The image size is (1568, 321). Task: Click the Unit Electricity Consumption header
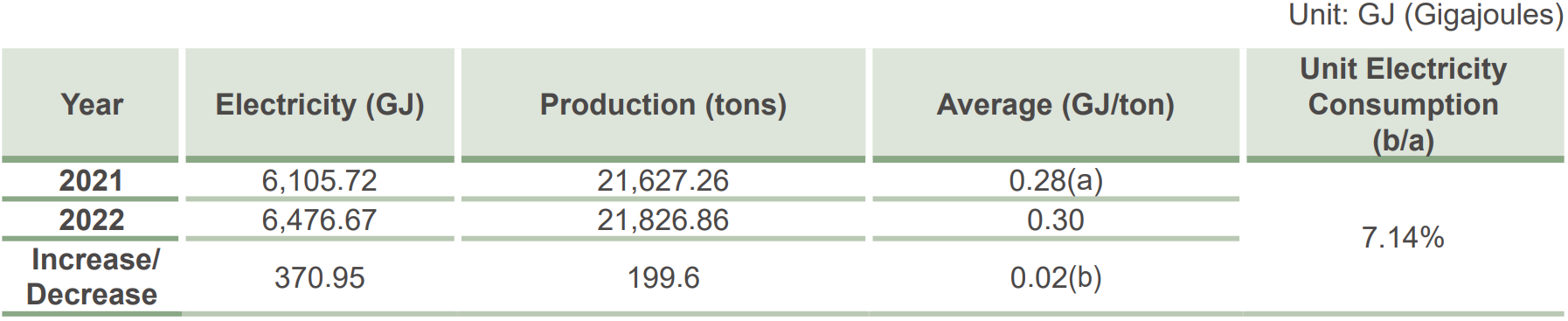(1405, 103)
